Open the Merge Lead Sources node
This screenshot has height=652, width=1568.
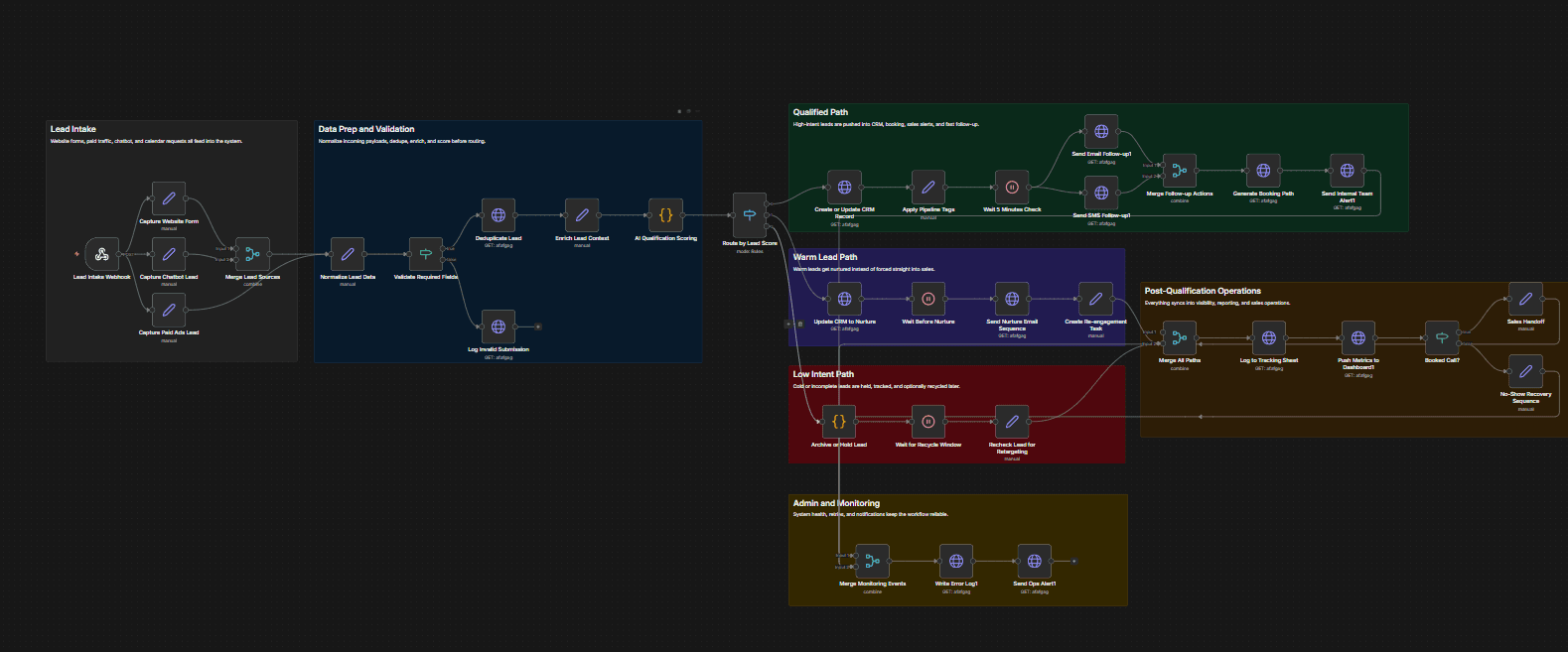tap(252, 254)
